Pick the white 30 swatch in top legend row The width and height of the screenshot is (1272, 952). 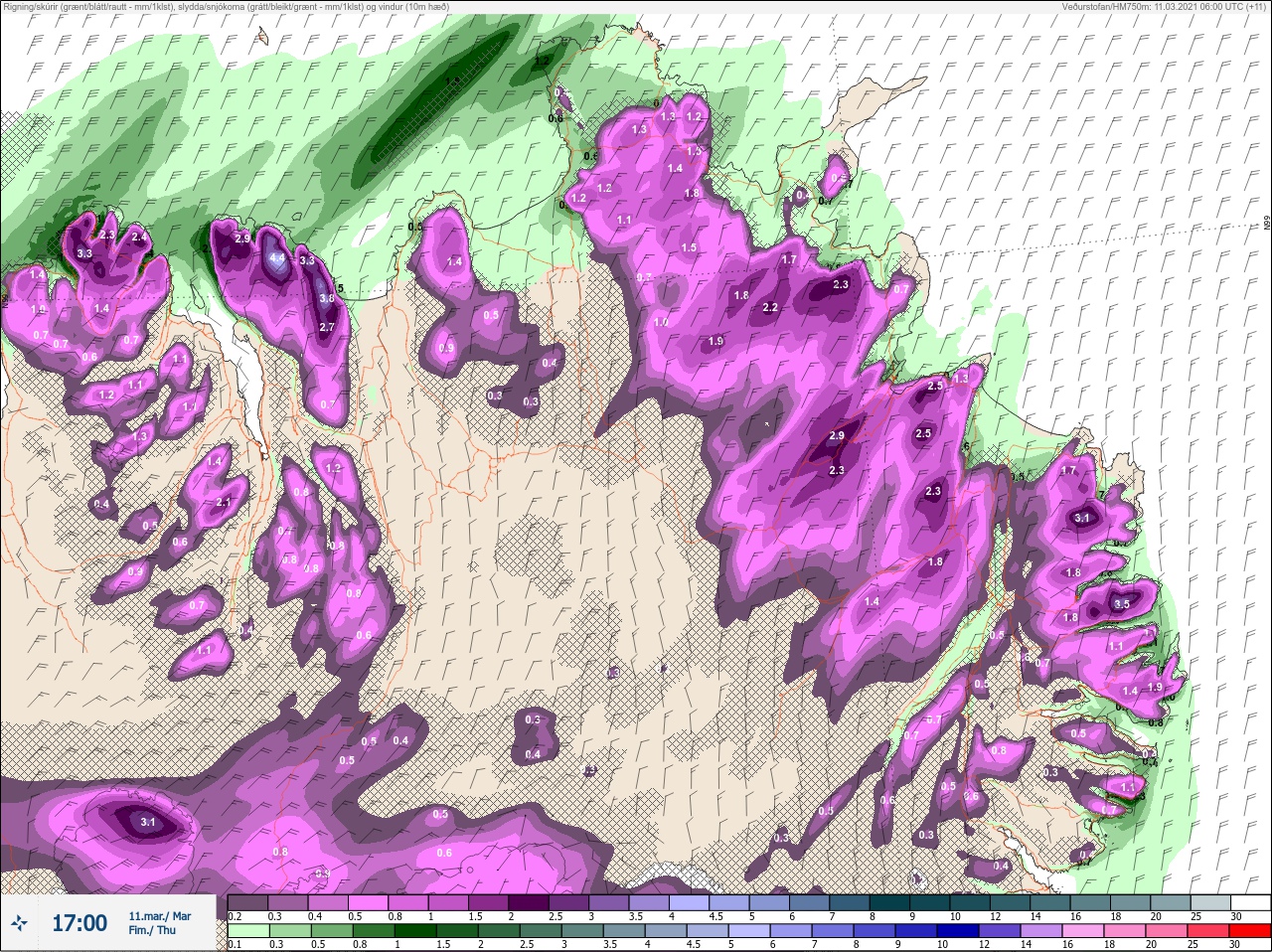(1249, 903)
